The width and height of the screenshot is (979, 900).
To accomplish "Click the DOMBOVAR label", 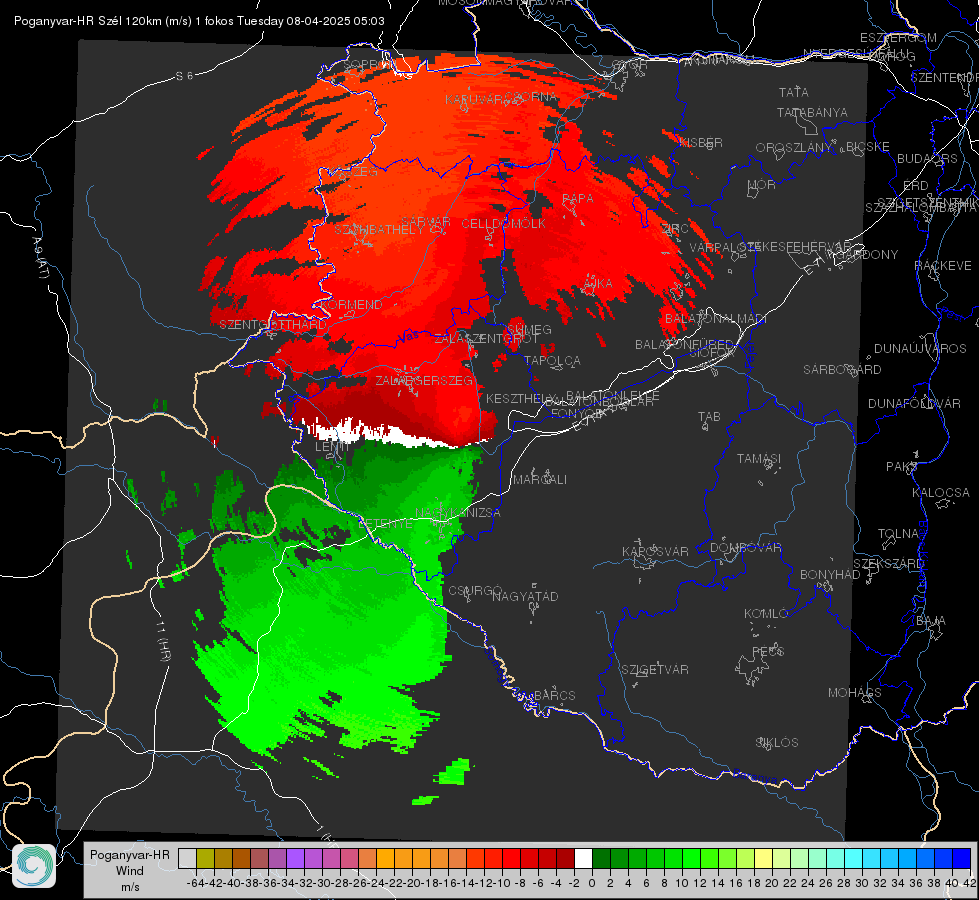I will coord(745,548).
